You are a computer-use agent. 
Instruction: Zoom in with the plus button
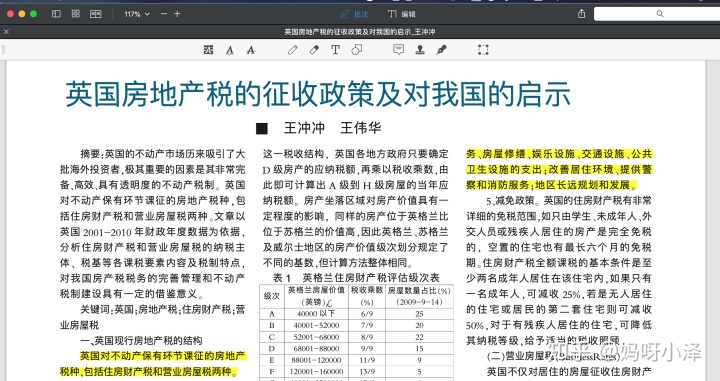point(177,14)
